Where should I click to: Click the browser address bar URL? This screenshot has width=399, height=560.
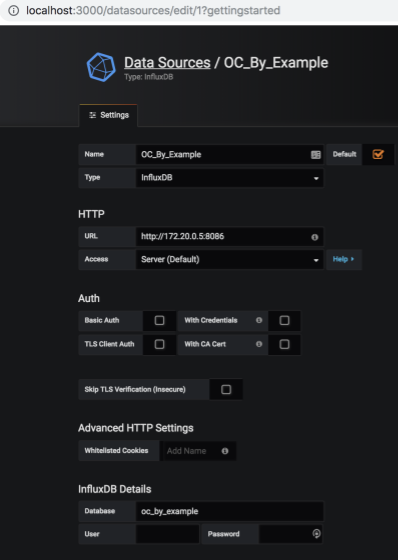[153, 10]
